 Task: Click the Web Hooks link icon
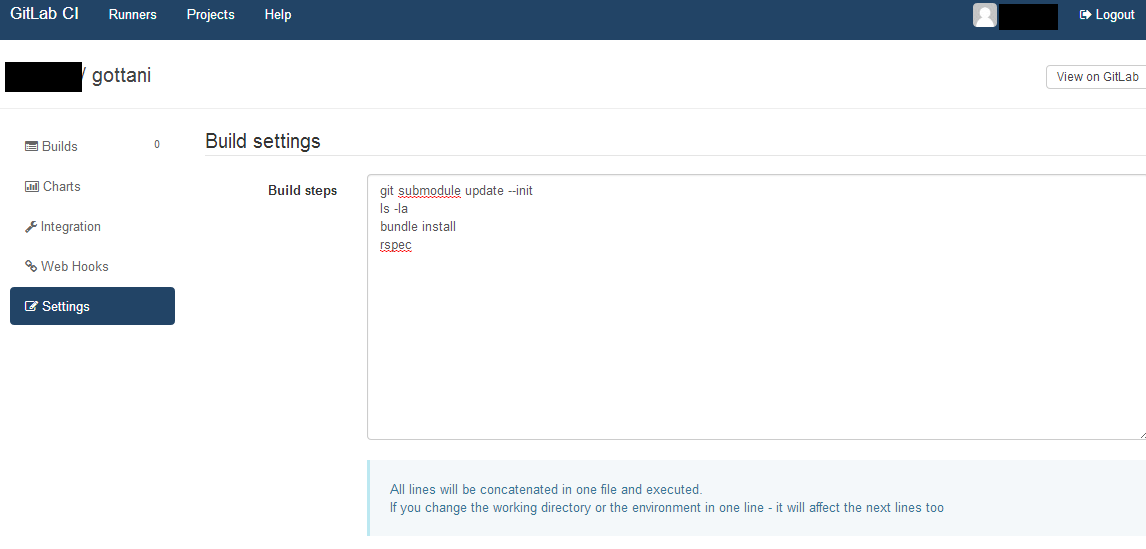(x=31, y=266)
